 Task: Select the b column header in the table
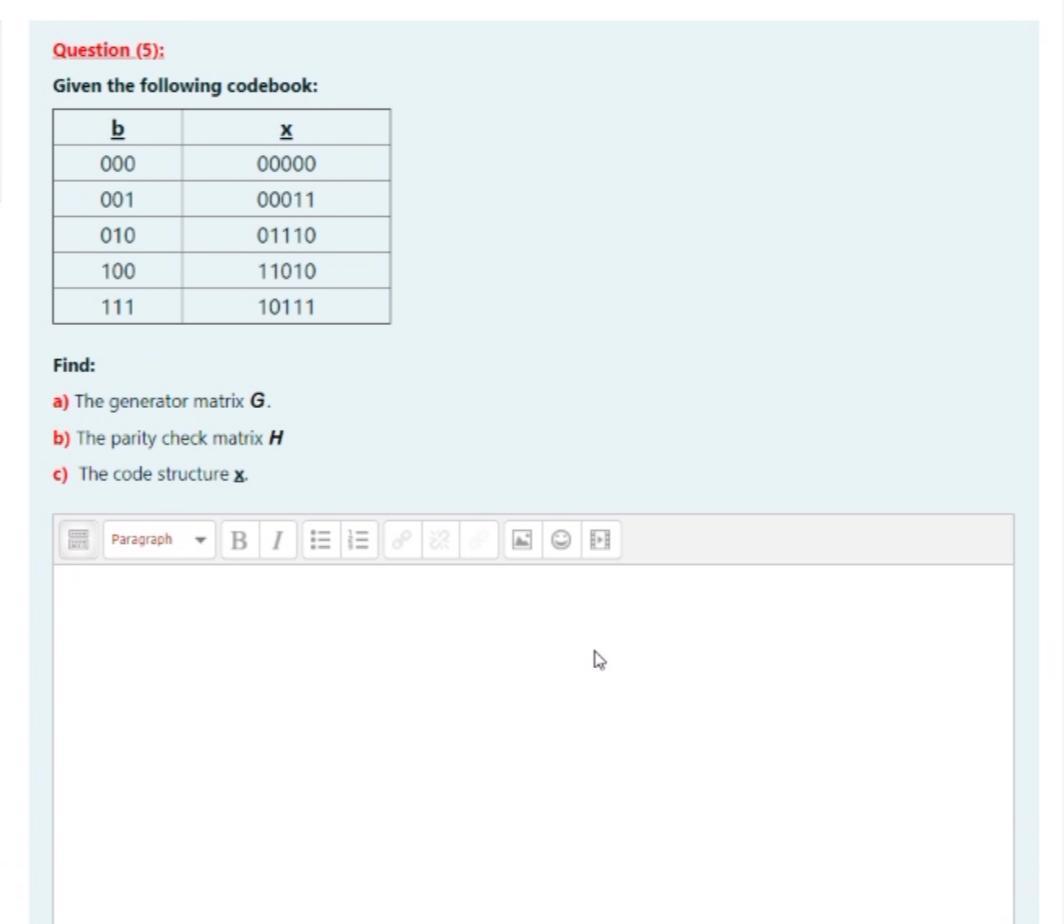coord(117,128)
